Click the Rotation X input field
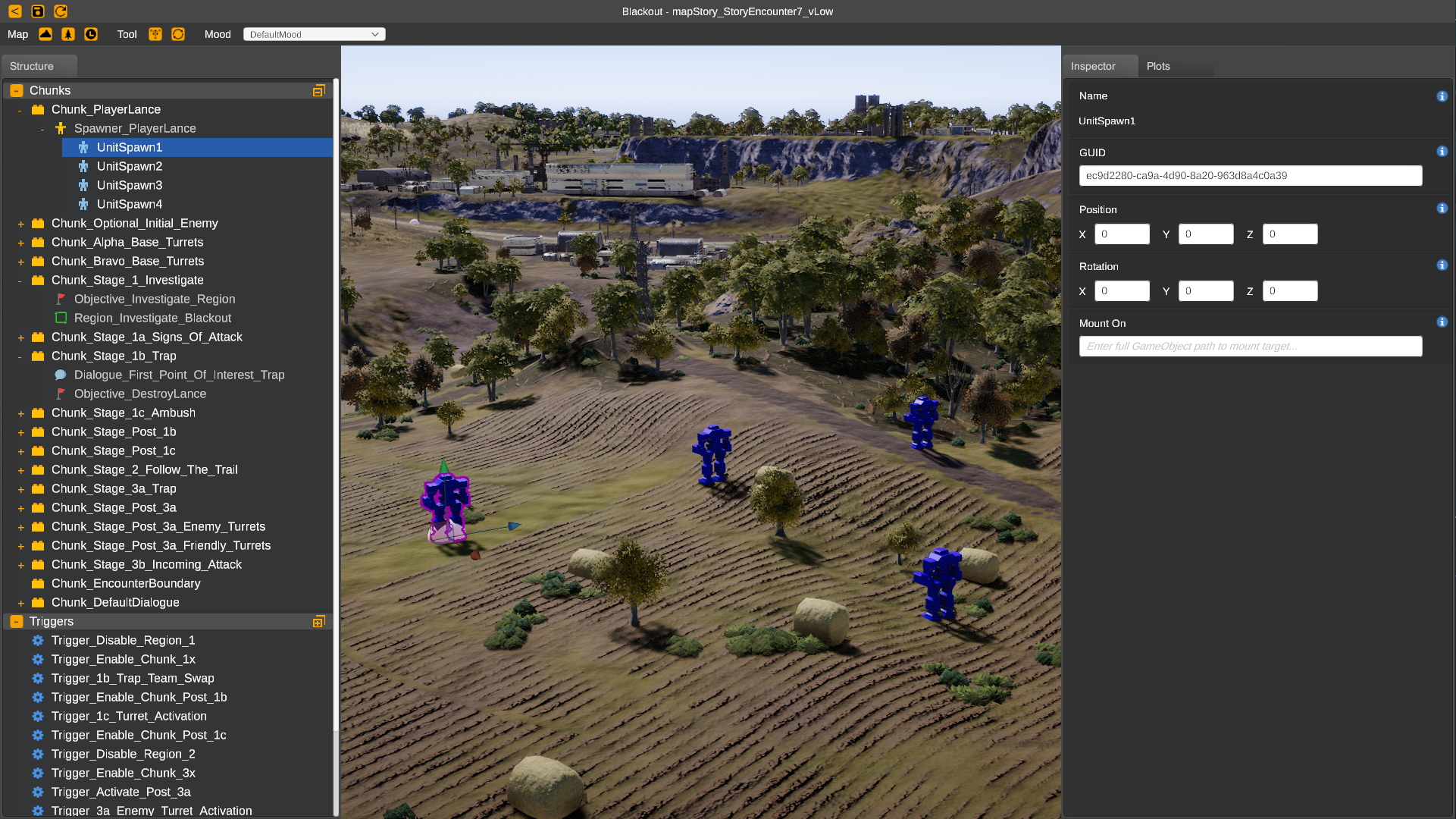This screenshot has width=1456, height=819. (1122, 290)
